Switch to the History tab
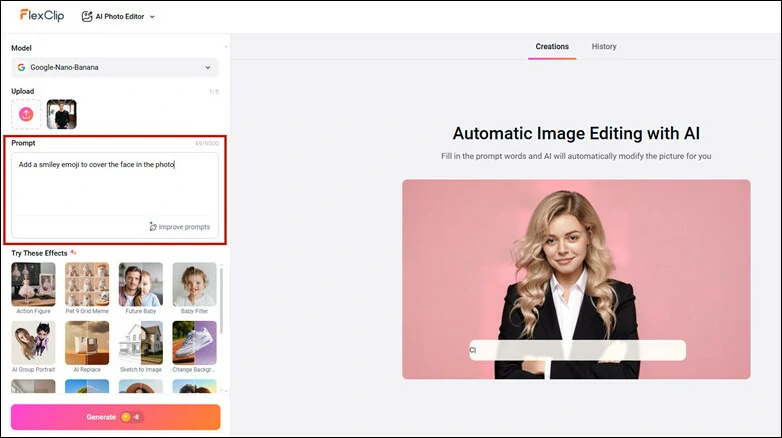 click(x=604, y=46)
